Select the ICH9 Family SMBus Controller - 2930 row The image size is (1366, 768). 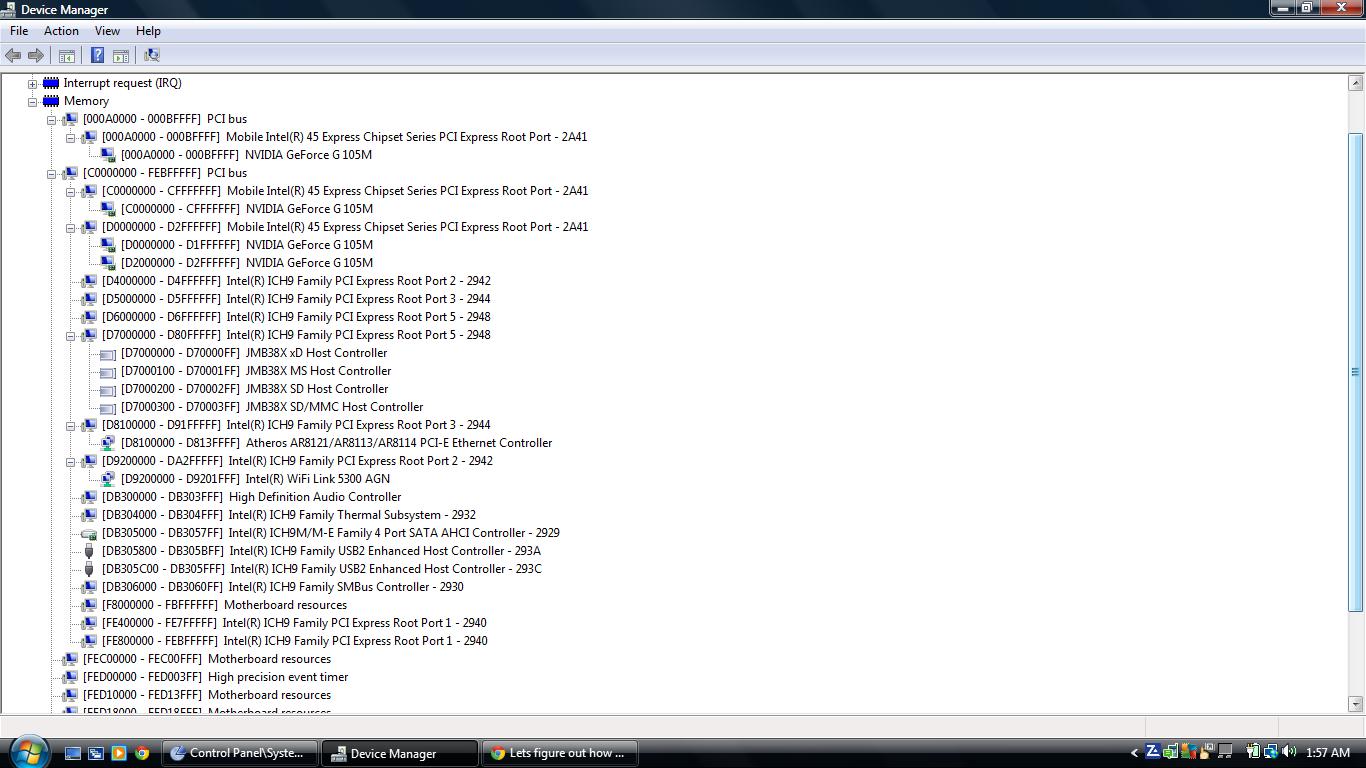click(x=283, y=587)
